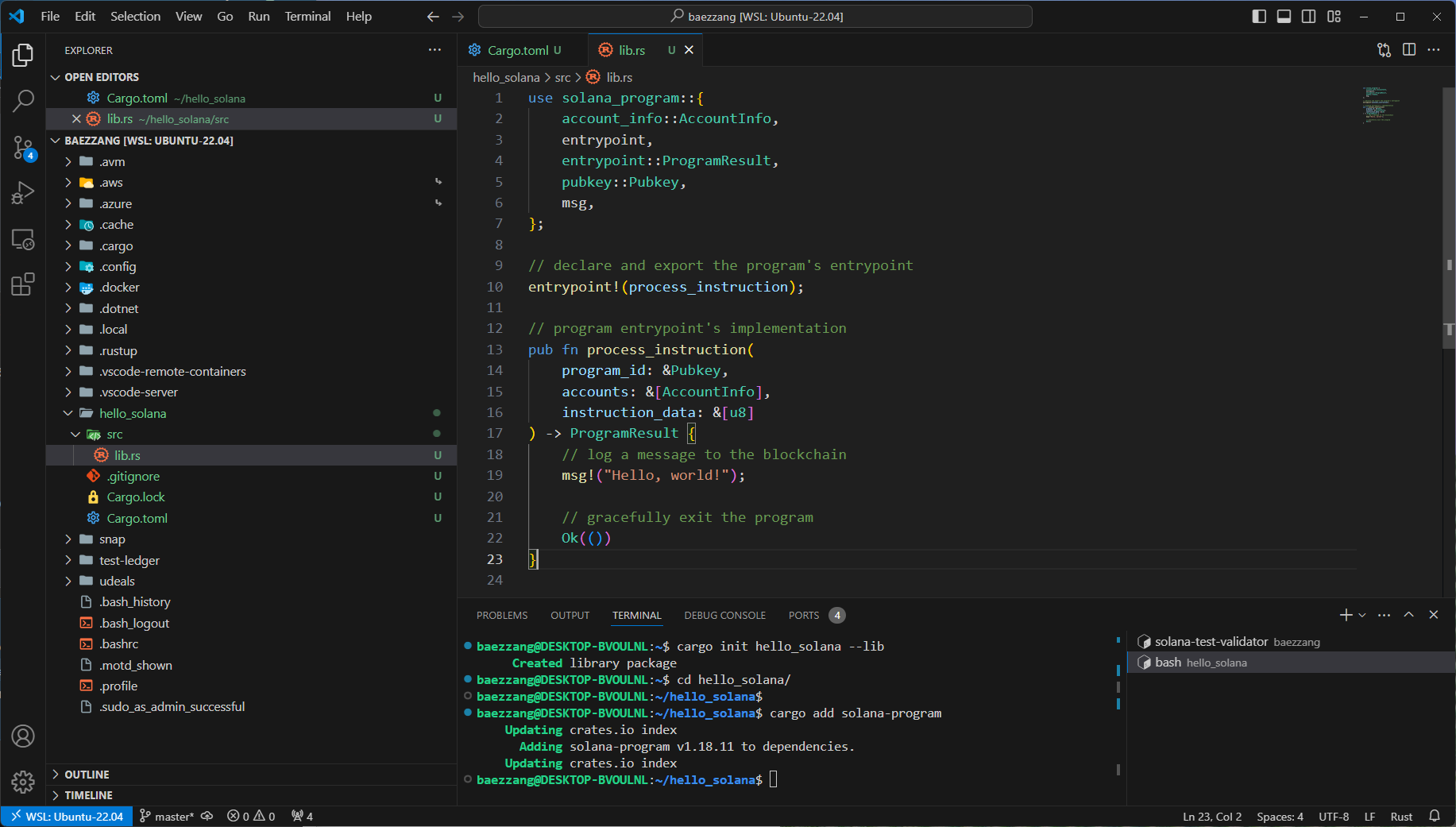Open terminal panel more actions ellipsis
The width and height of the screenshot is (1456, 827).
click(1385, 615)
